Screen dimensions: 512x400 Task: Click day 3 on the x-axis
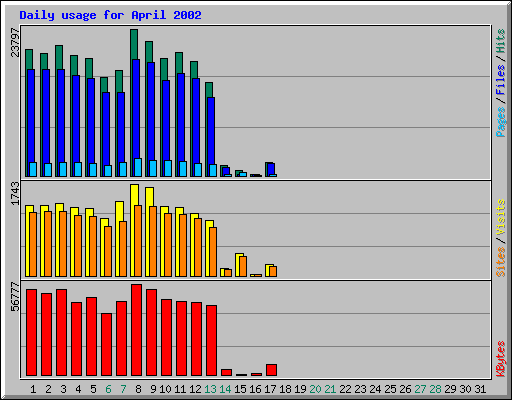pos(63,389)
